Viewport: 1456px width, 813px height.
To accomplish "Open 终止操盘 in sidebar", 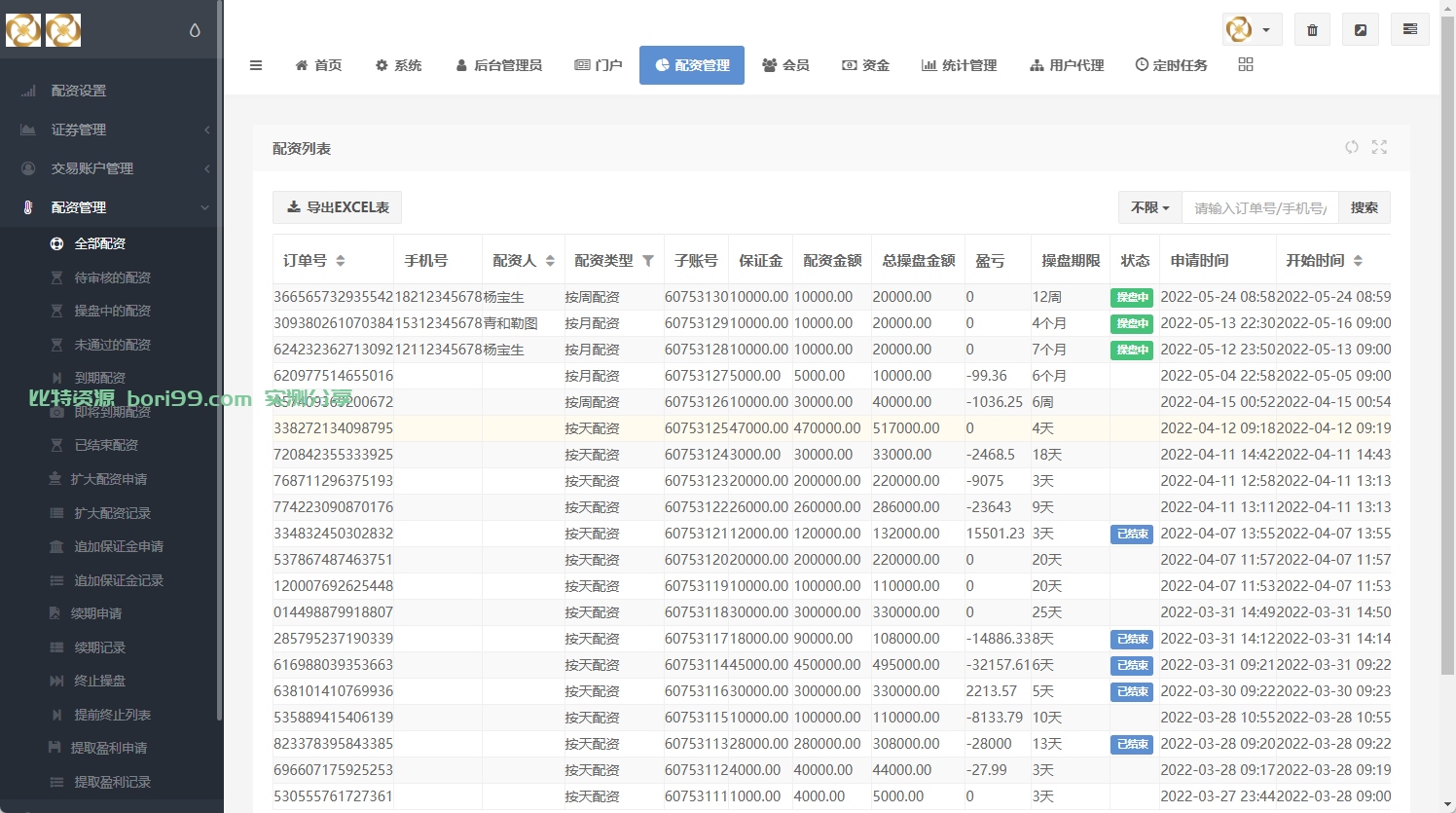I will pos(100,681).
